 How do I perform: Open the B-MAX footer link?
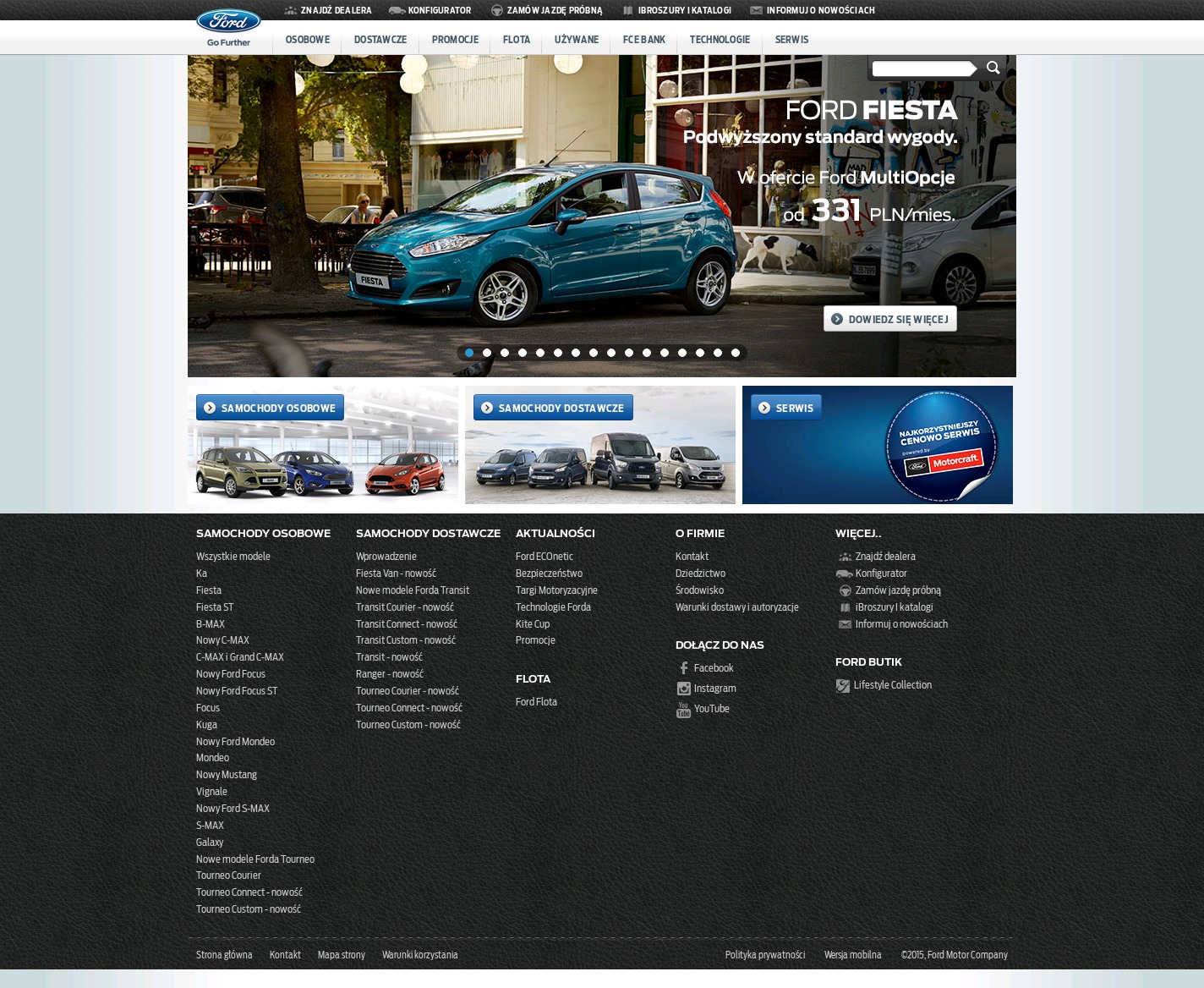point(211,624)
